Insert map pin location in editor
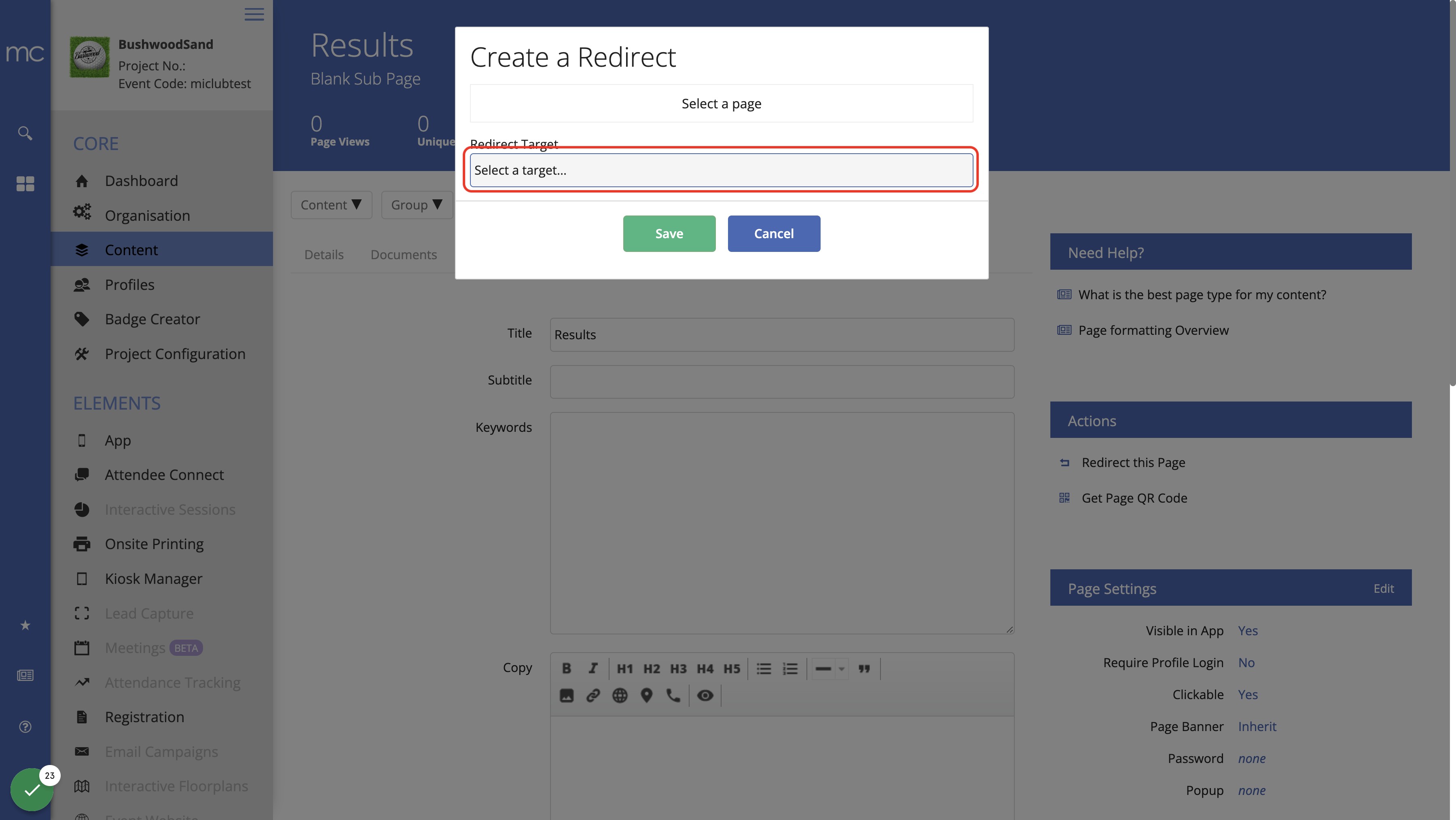Screen dimensions: 1456x820 647,696
